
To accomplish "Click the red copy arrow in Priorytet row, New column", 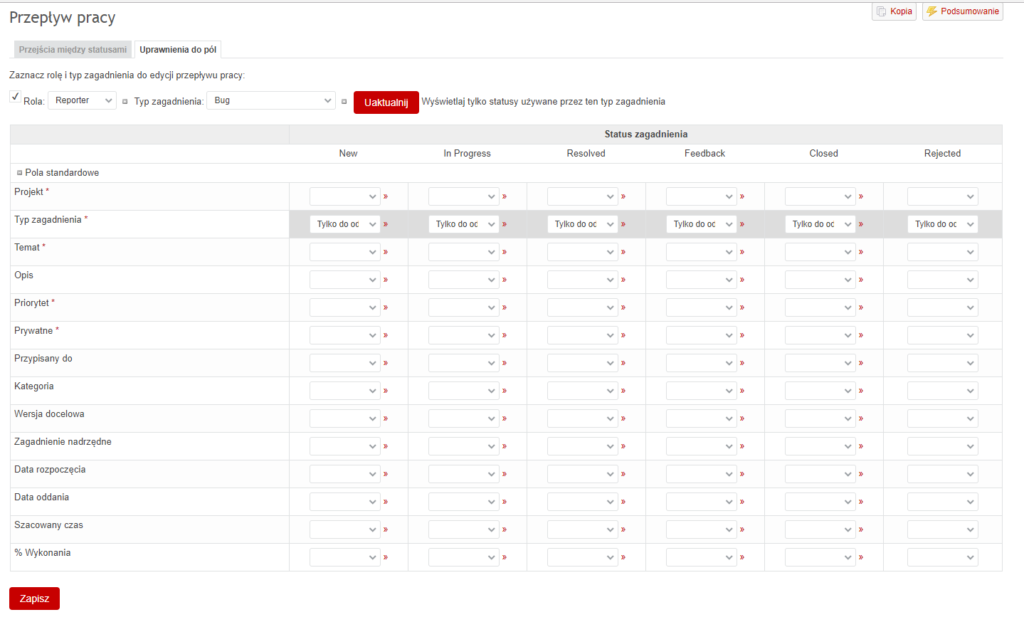I will 385,308.
